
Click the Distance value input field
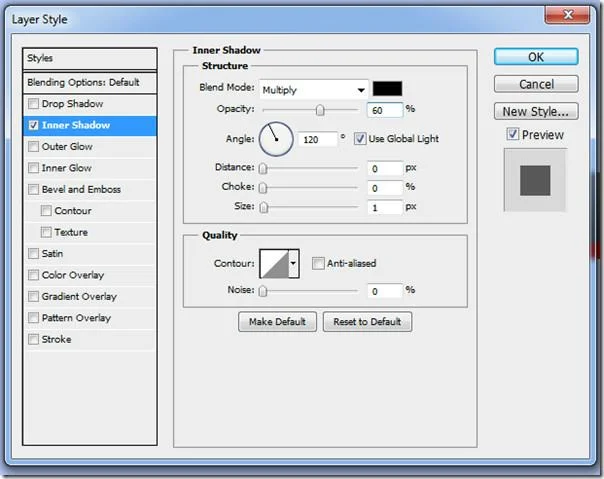[384, 168]
